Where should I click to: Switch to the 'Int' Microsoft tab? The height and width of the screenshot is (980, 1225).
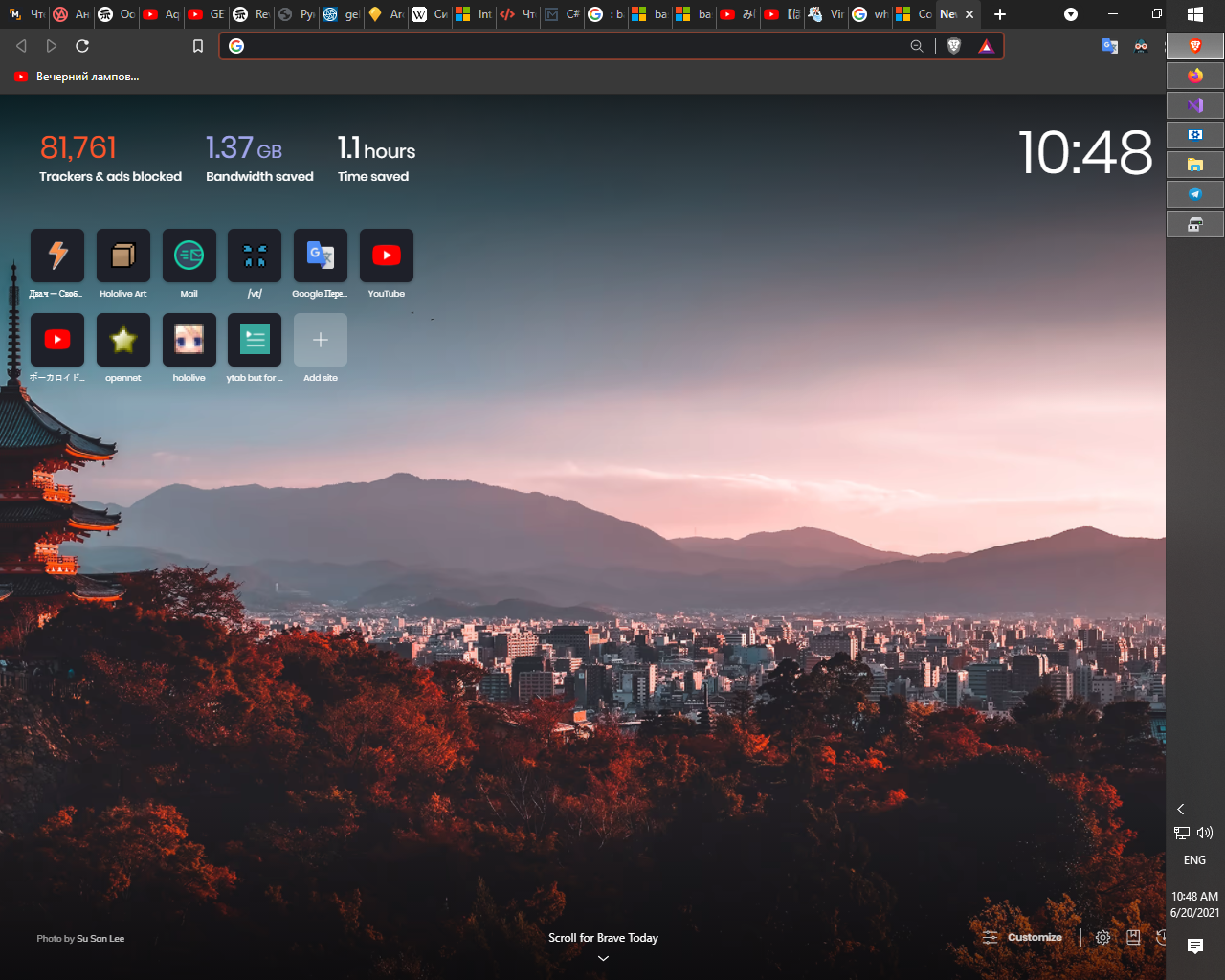pos(474,14)
